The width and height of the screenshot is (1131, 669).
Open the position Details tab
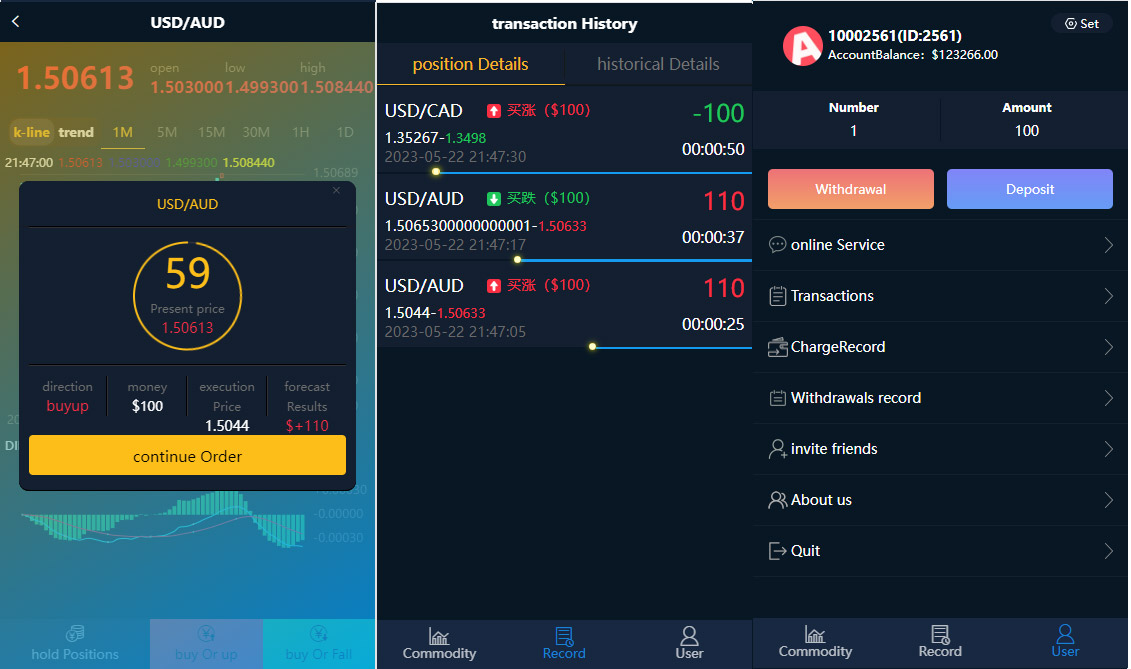pyautogui.click(x=470, y=64)
